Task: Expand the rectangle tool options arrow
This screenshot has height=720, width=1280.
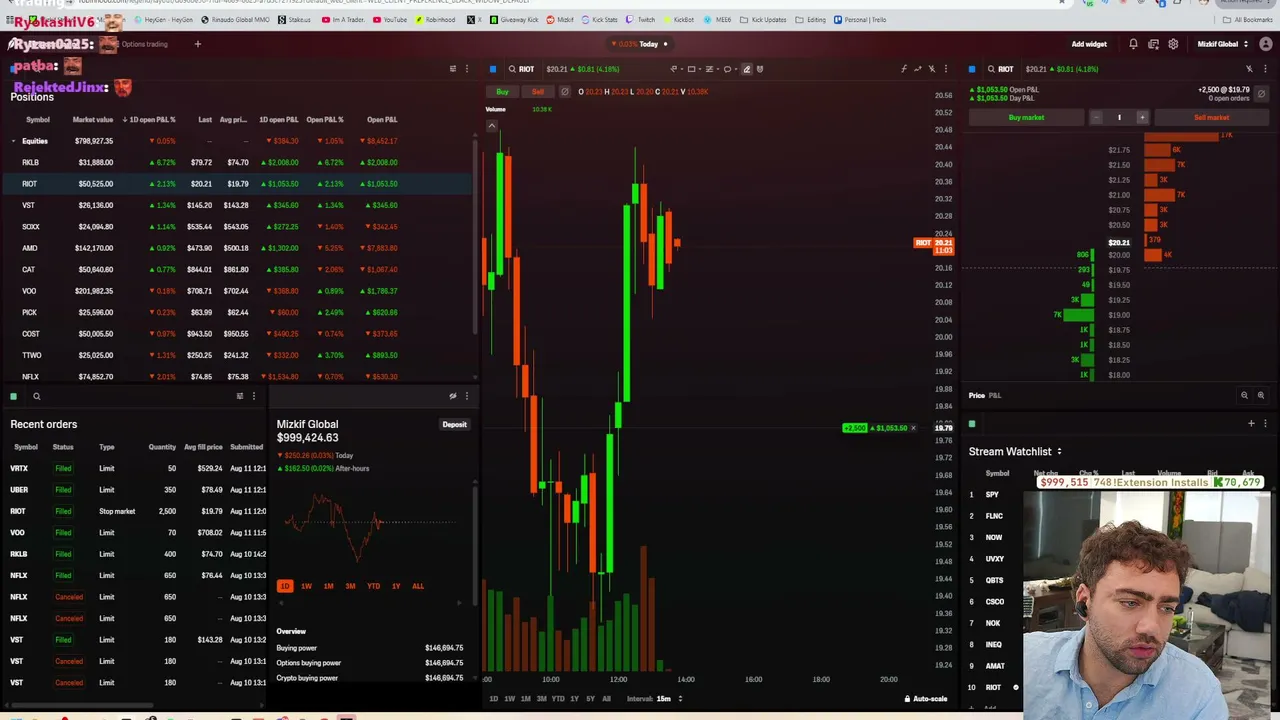Action: [698, 69]
